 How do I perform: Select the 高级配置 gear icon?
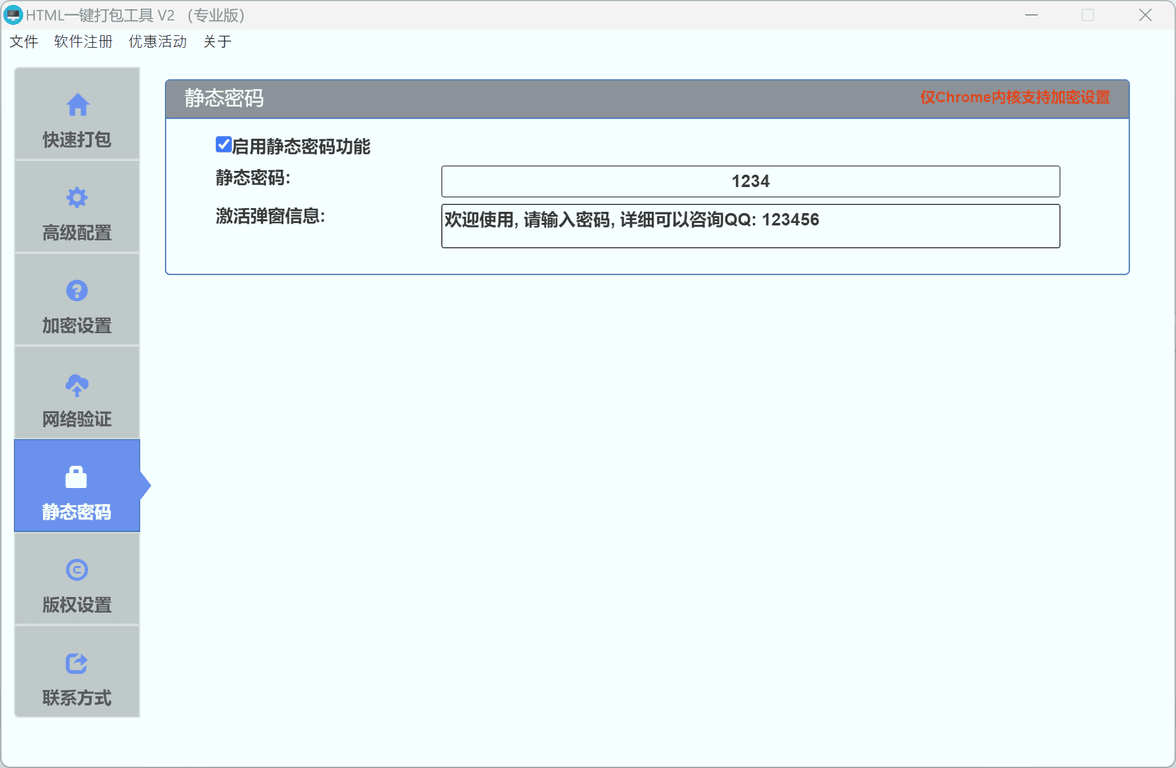click(77, 198)
